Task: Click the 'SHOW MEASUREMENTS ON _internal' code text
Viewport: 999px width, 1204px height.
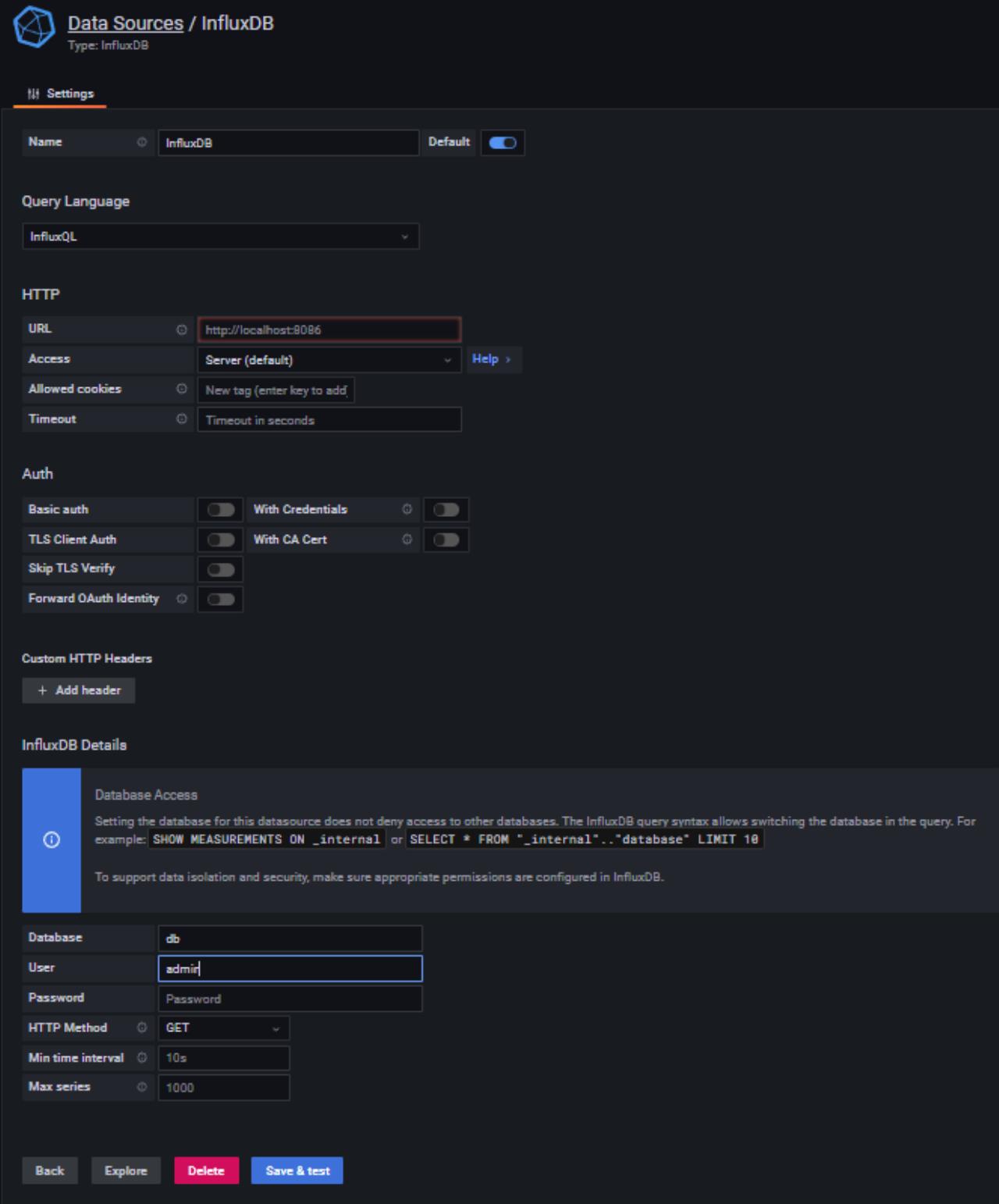Action: point(267,839)
